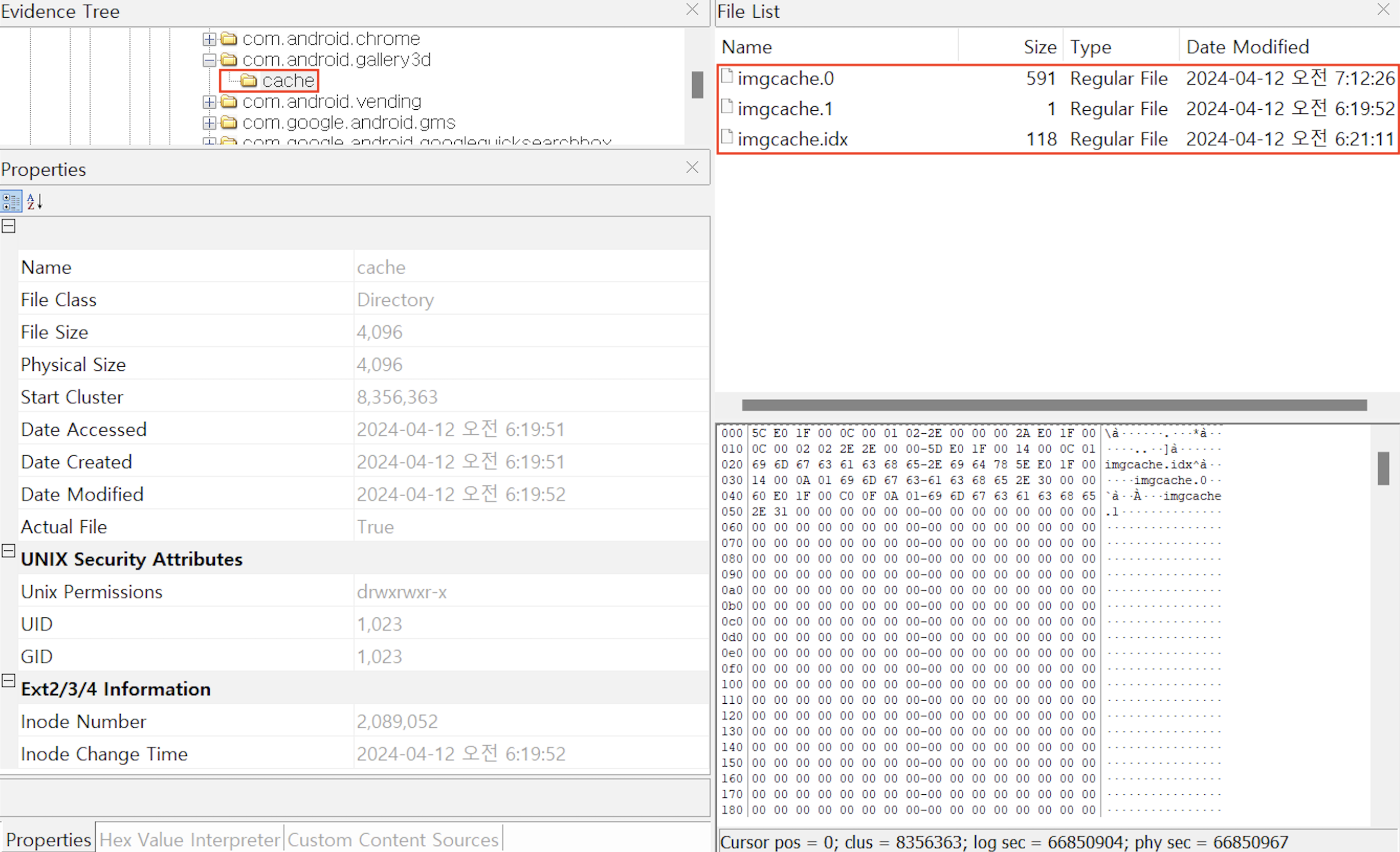This screenshot has height=852, width=1400.
Task: Collapse the Ext2/3/4 Information section
Action: [x=8, y=681]
